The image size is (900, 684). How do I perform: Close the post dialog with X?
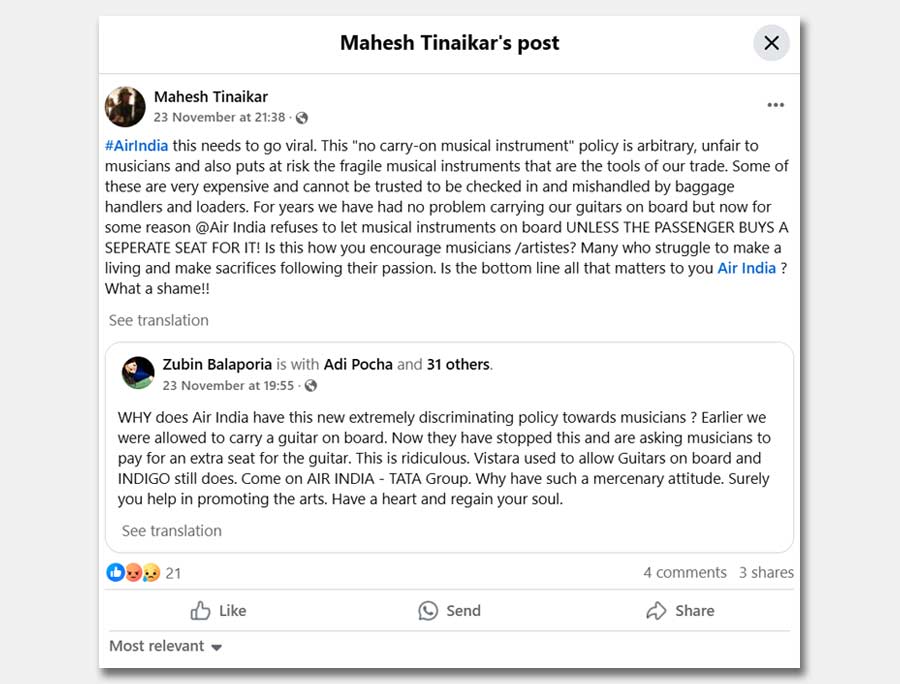771,43
